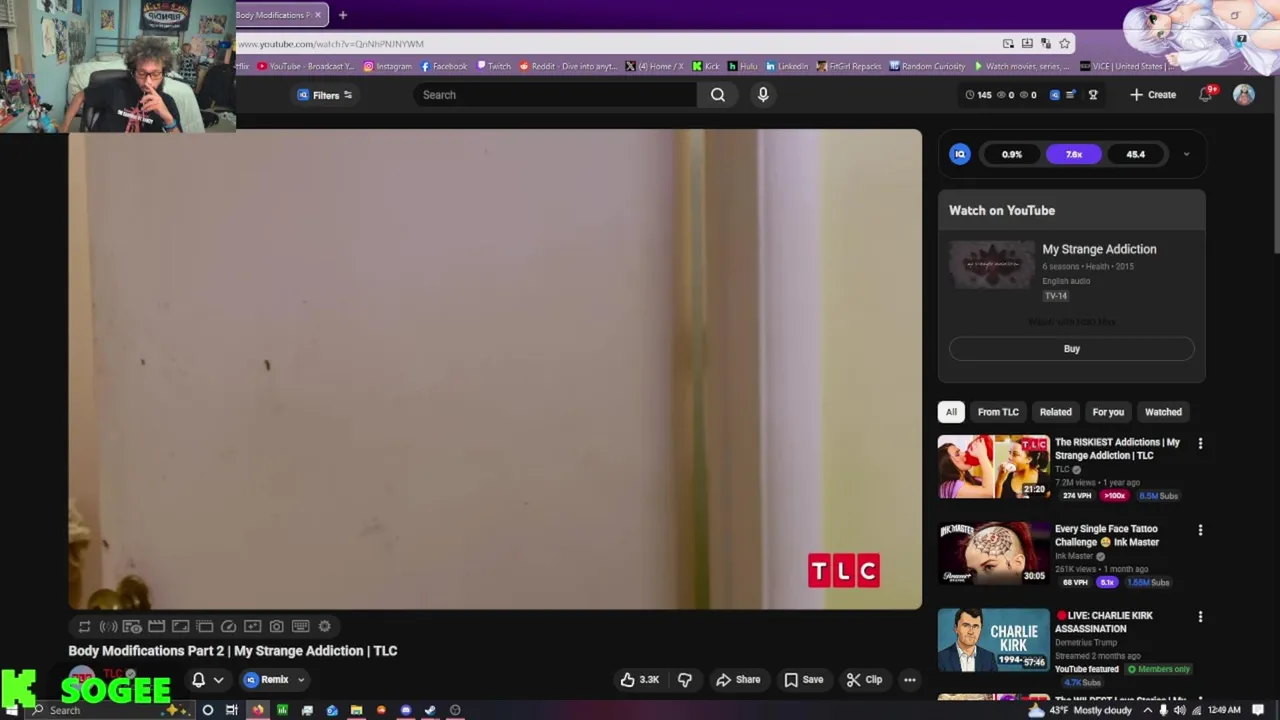Screen dimensions: 1280x720
Task: Click the expand frame icon under the video
Action: point(180,627)
